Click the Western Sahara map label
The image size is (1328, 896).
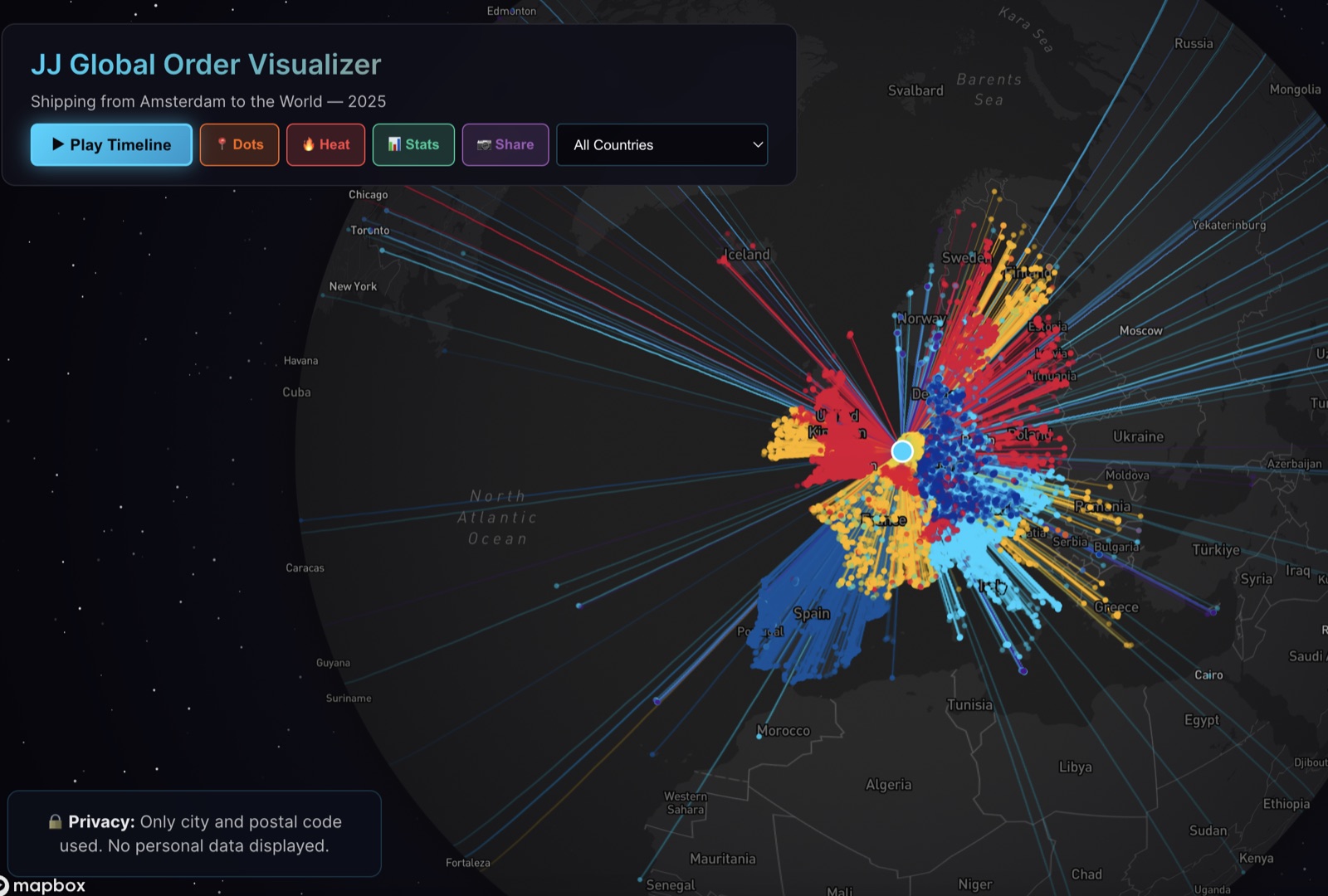(x=686, y=803)
